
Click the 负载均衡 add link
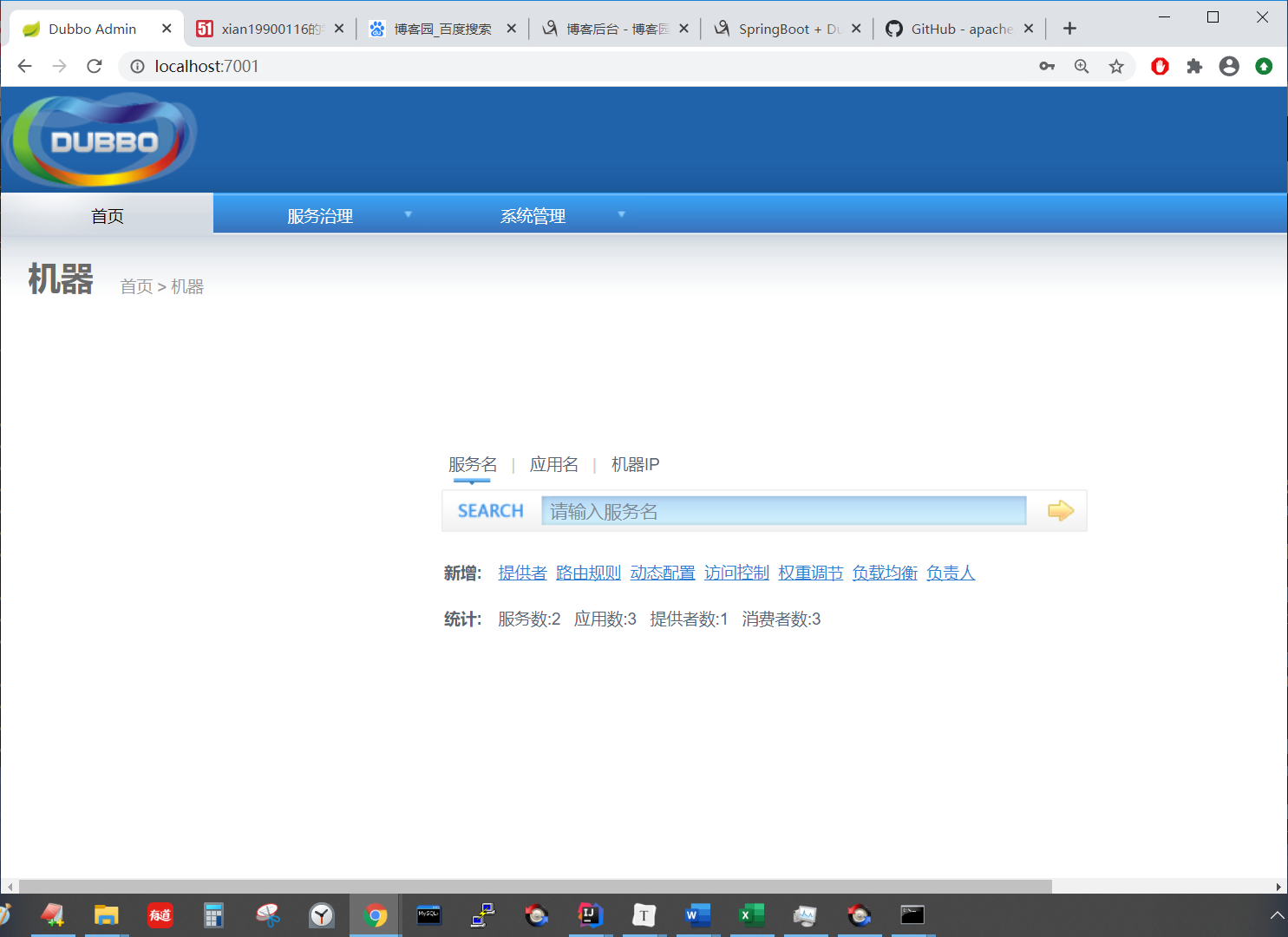tap(885, 573)
